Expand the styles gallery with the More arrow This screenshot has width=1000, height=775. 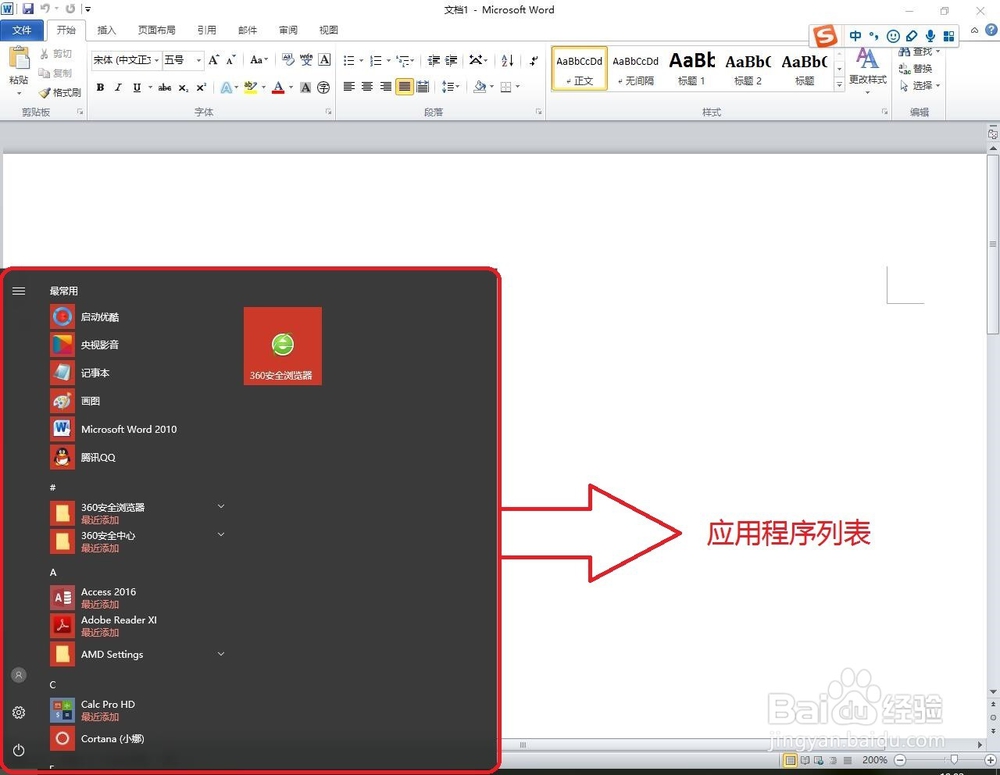839,84
